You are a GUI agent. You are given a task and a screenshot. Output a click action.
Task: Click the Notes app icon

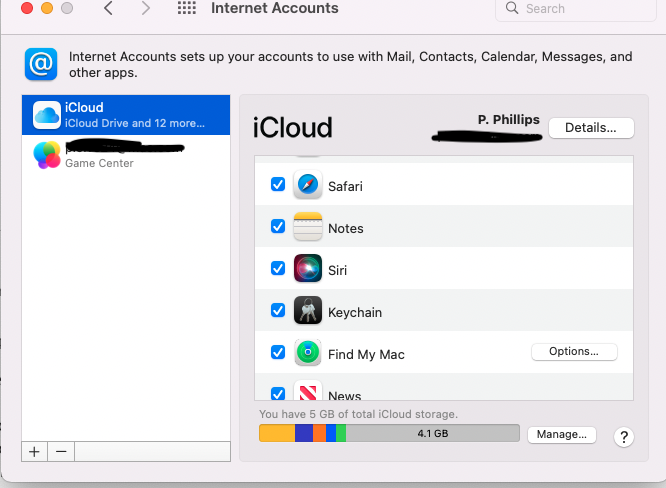coord(308,226)
